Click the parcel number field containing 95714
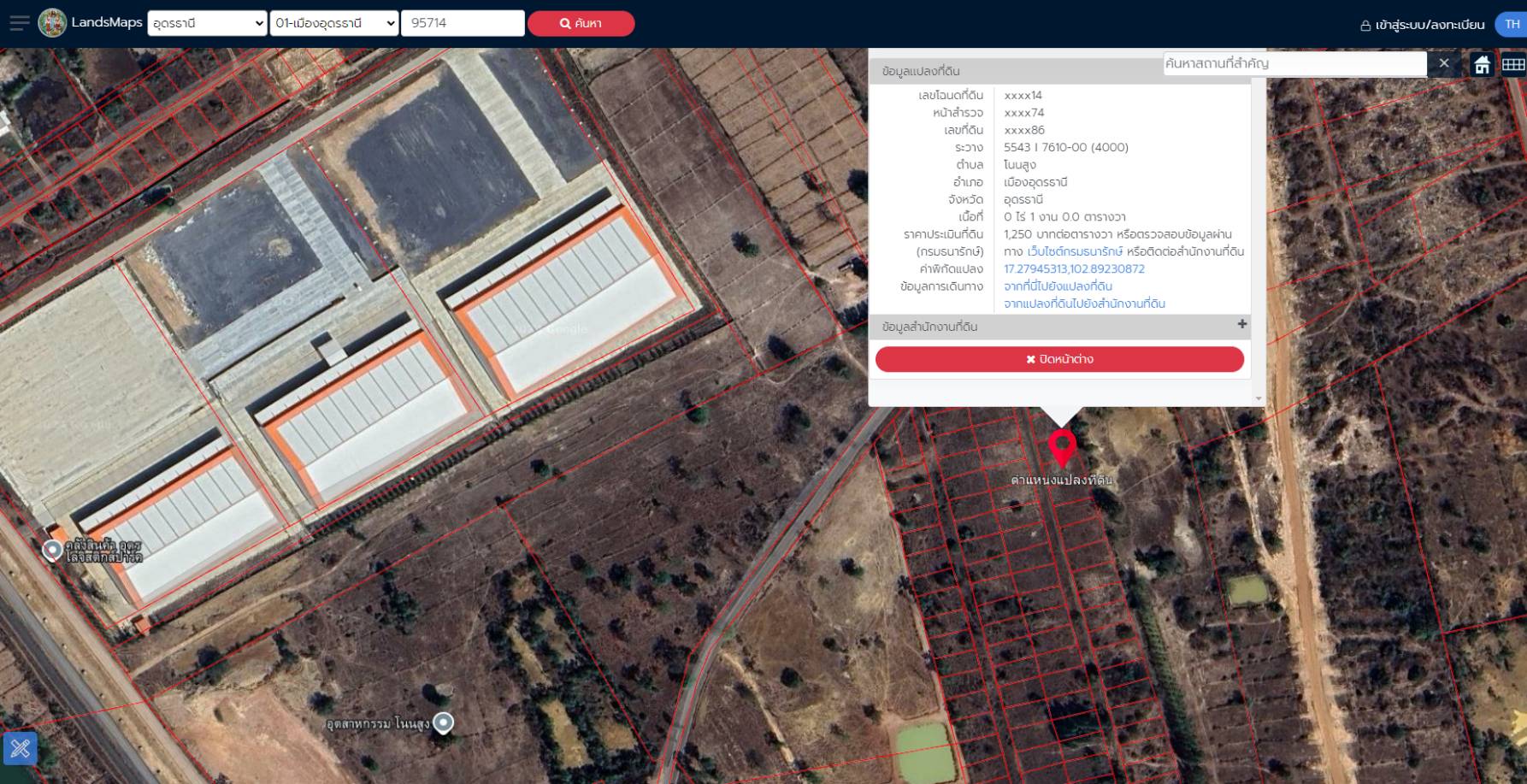The width and height of the screenshot is (1527, 784). (462, 23)
